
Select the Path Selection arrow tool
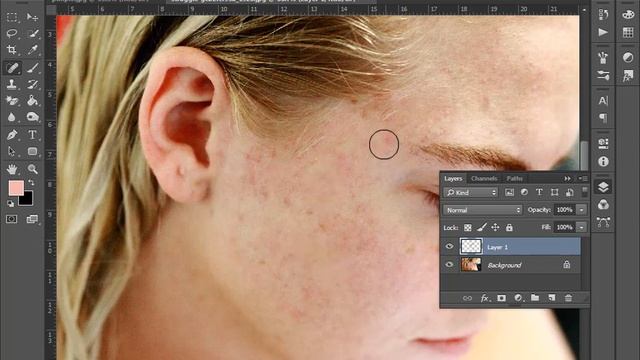(x=12, y=151)
